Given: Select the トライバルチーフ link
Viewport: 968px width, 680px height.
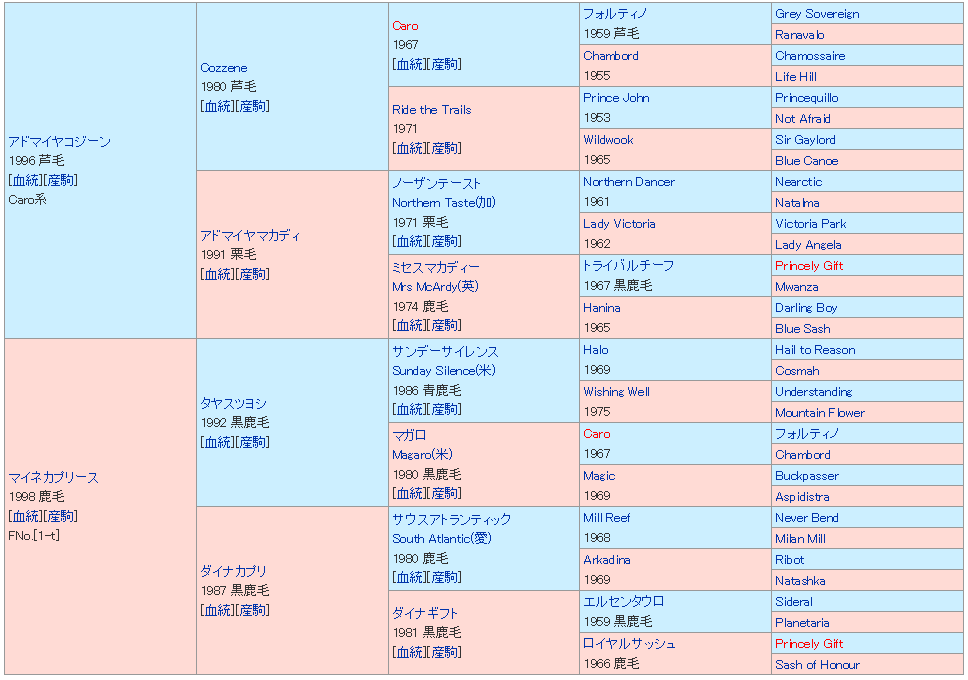Looking at the screenshot, I should click(628, 266).
